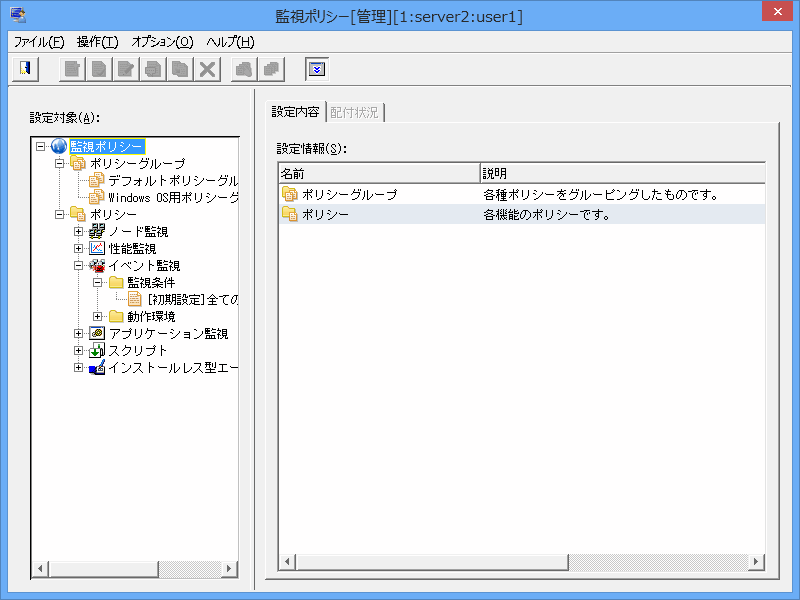Open the ファイル(F) menu
The image size is (800, 600).
38,42
